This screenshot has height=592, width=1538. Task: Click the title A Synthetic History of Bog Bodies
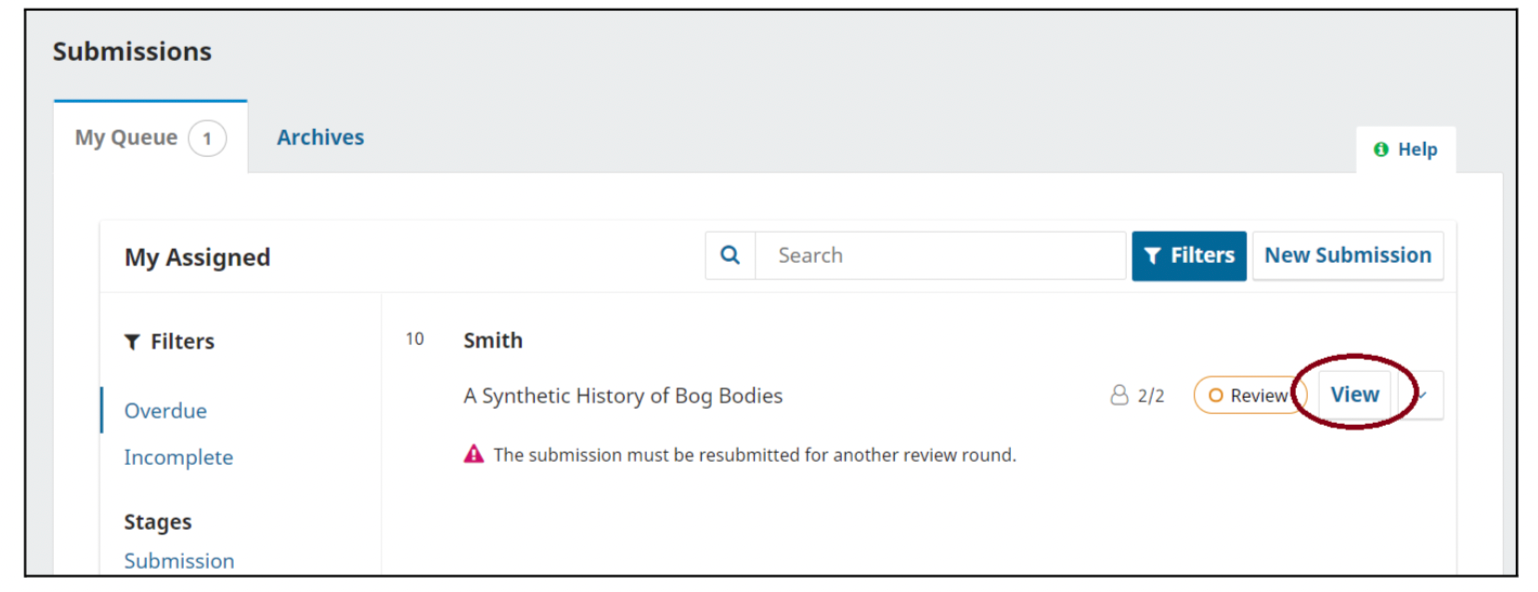[622, 396]
